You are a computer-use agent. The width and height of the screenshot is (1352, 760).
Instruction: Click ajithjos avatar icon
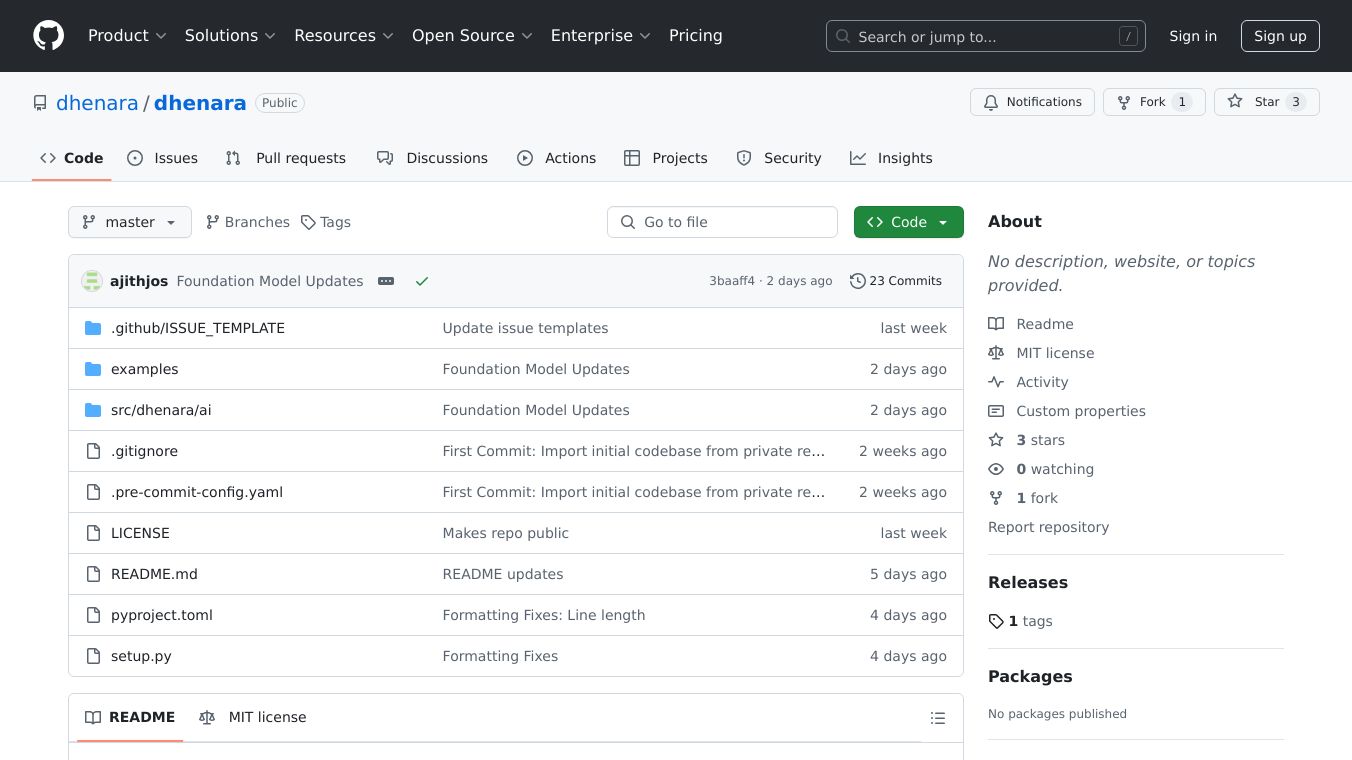(x=92, y=281)
